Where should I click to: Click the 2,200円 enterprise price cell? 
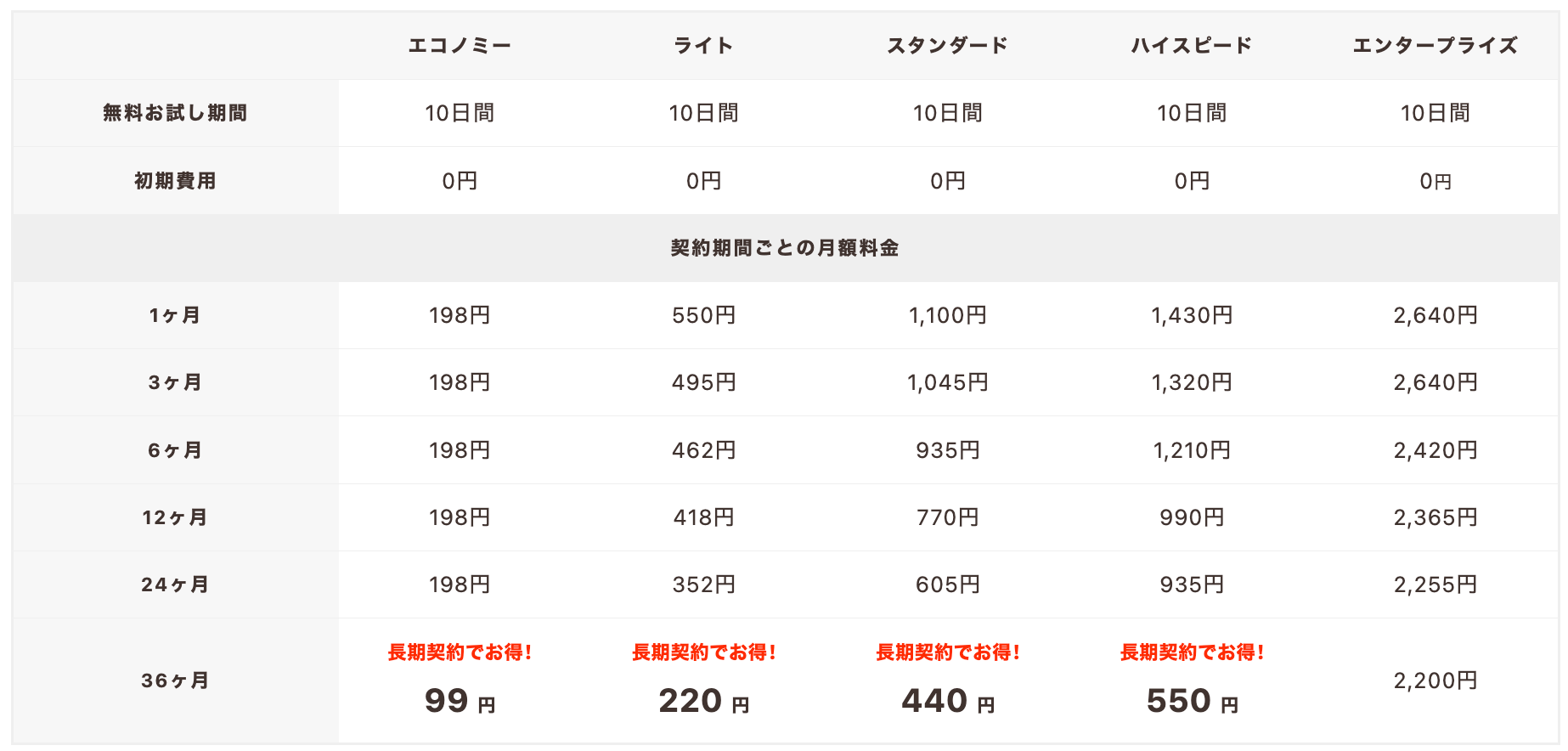tap(1435, 680)
